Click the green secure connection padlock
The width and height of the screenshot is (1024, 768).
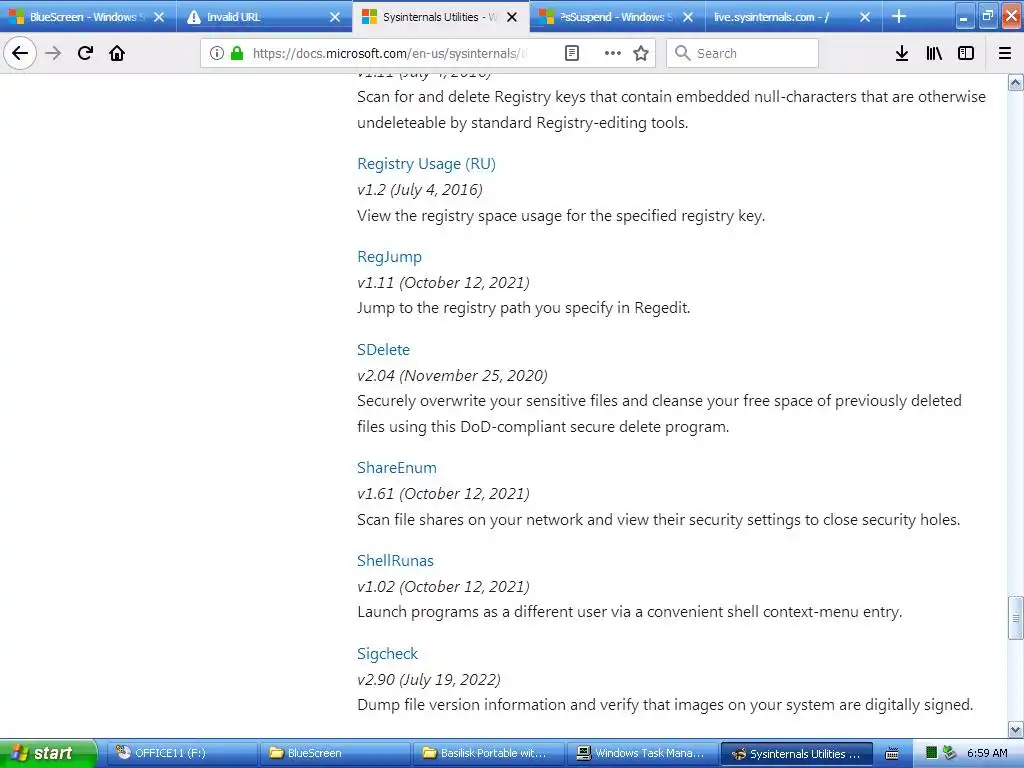[236, 53]
